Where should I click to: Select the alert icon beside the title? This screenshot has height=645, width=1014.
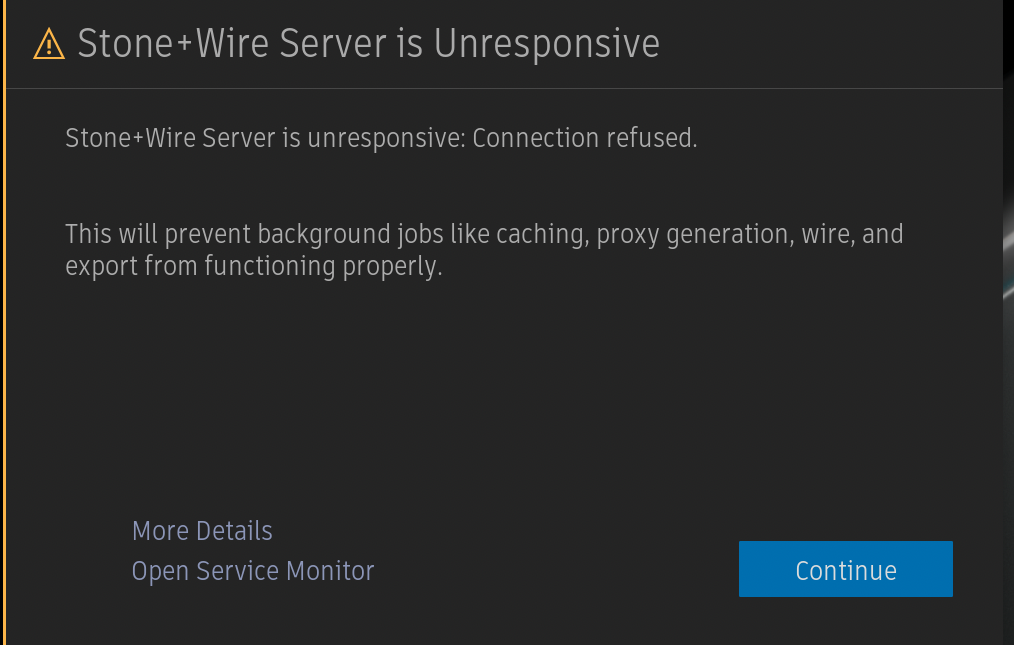coord(48,44)
